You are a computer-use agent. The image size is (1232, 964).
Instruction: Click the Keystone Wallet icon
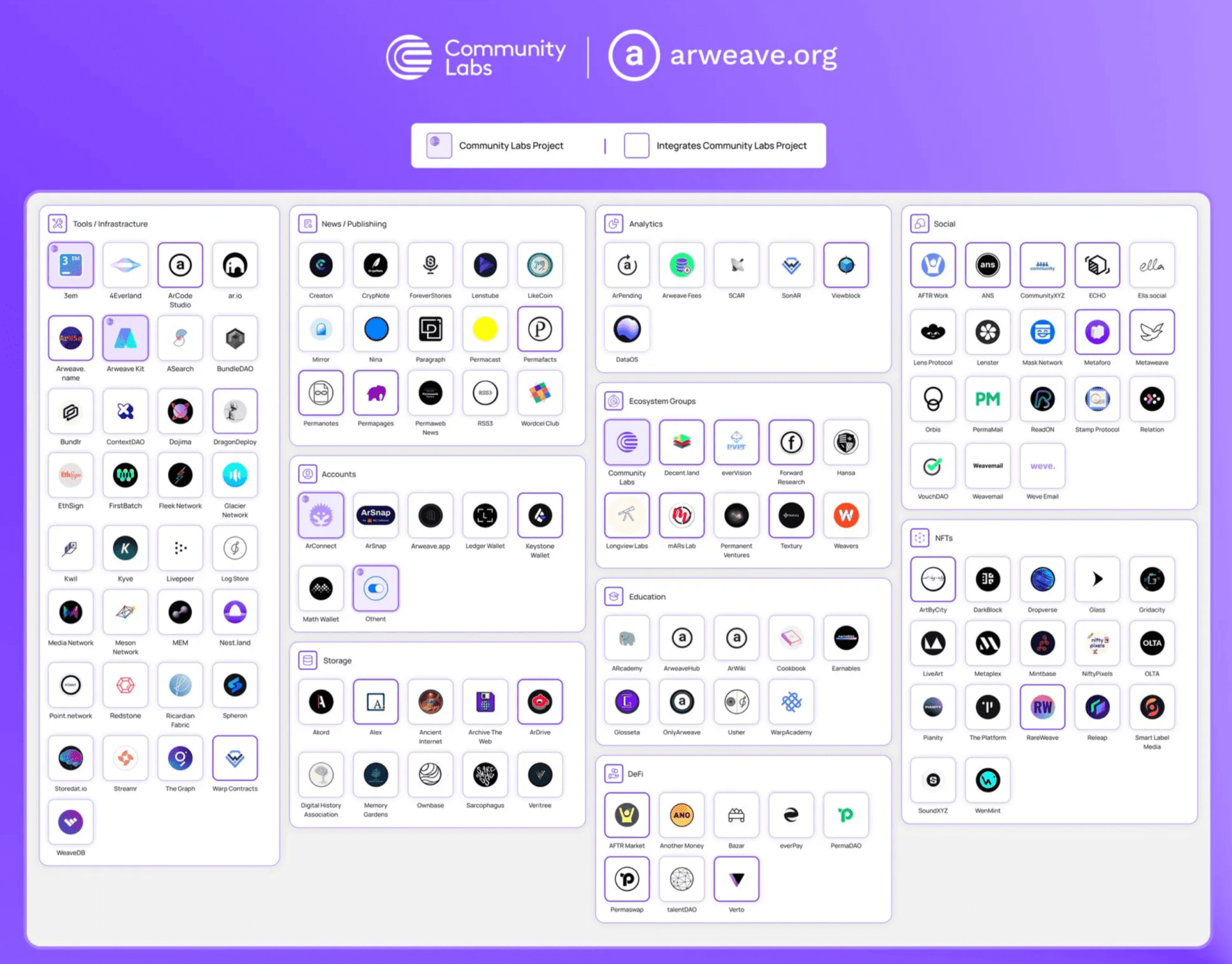[x=540, y=515]
